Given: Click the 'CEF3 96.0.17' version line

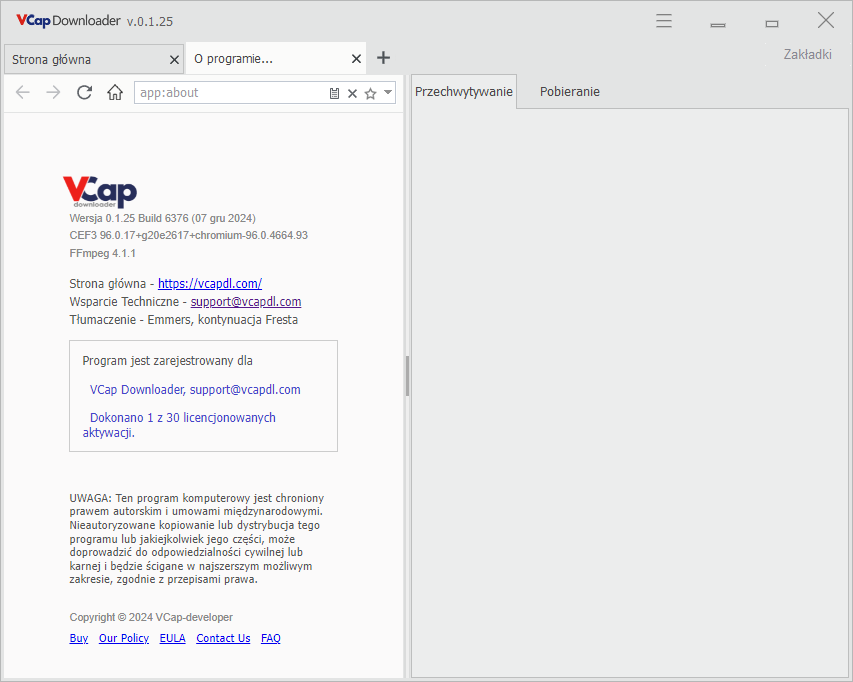Looking at the screenshot, I should pyautogui.click(x=189, y=235).
